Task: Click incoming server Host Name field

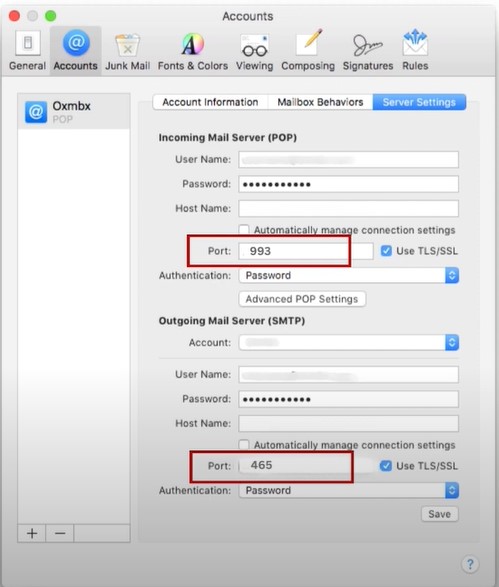Action: point(349,209)
